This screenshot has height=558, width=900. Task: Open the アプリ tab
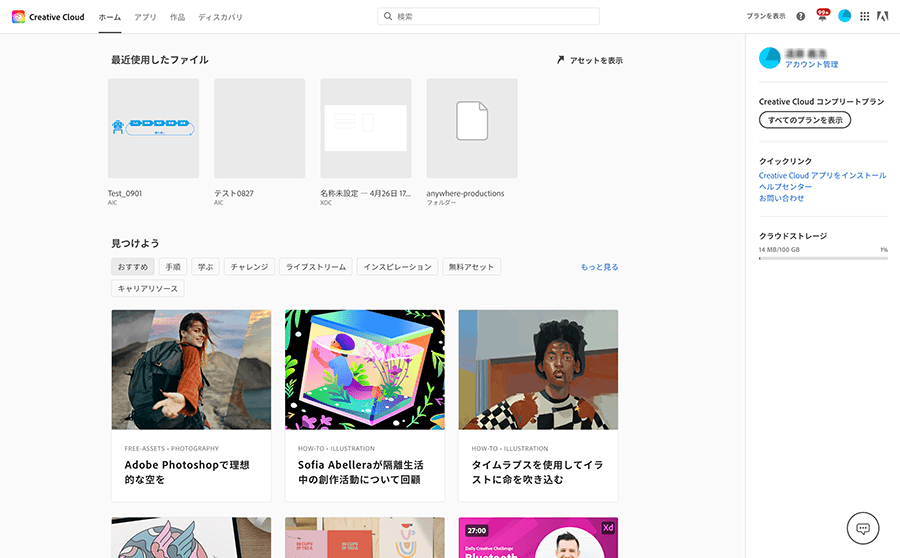click(x=145, y=17)
